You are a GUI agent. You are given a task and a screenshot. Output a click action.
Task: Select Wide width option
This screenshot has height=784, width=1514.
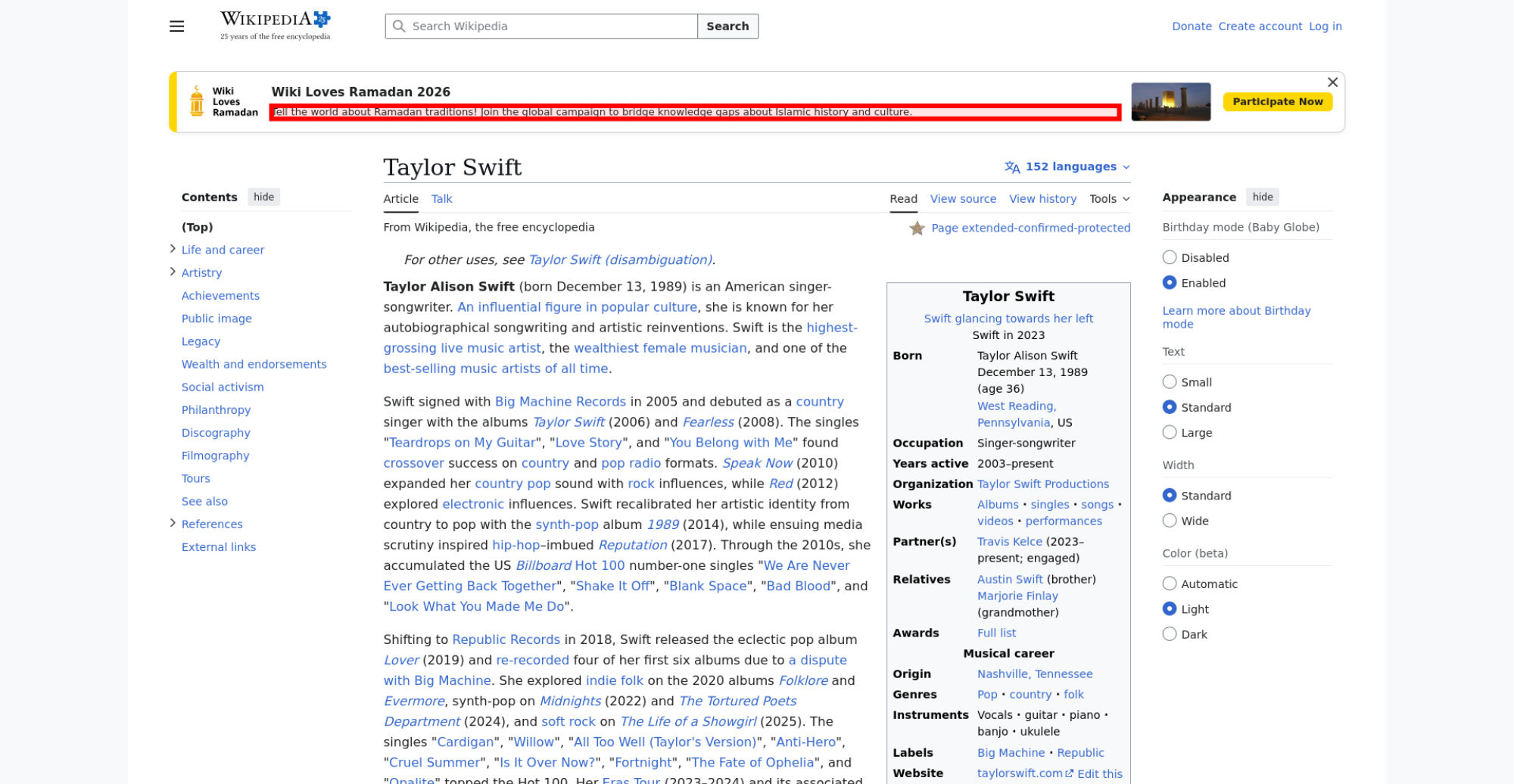[x=1170, y=521]
